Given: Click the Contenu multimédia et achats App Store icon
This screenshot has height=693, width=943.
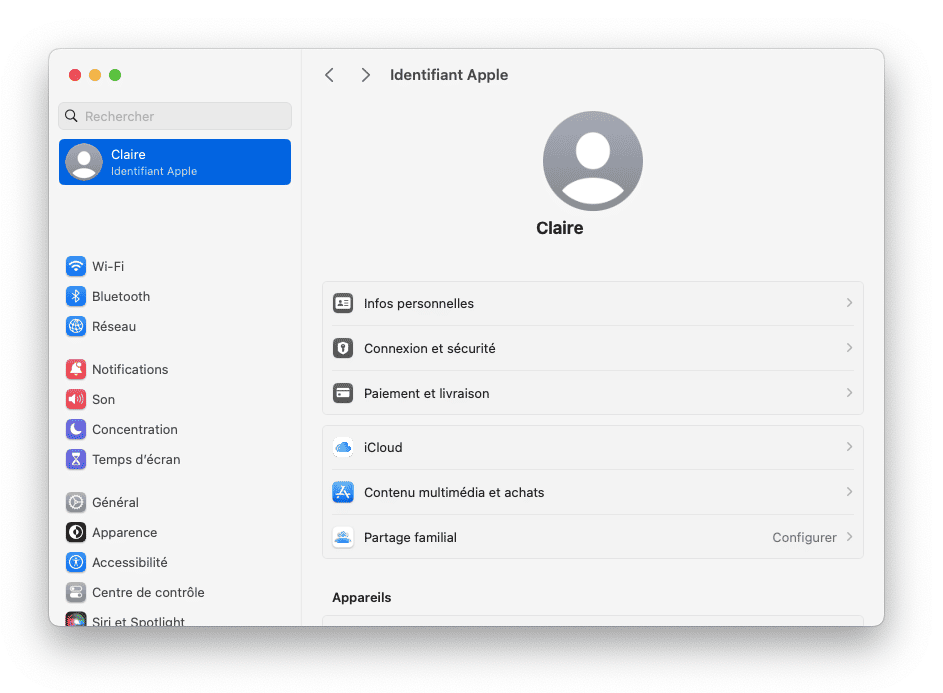Looking at the screenshot, I should (x=343, y=492).
